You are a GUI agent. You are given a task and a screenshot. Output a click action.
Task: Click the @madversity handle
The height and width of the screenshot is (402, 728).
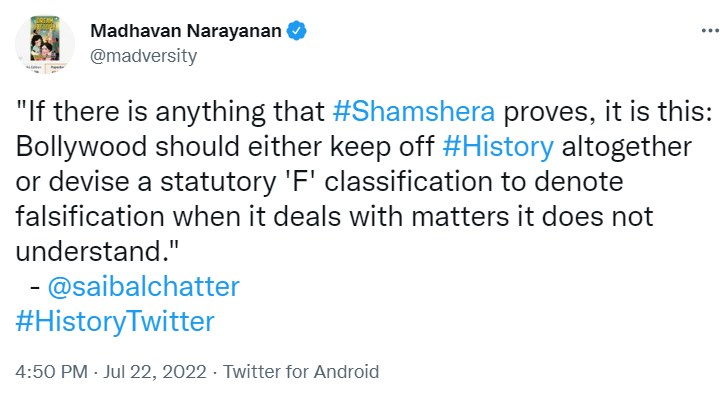tap(143, 55)
